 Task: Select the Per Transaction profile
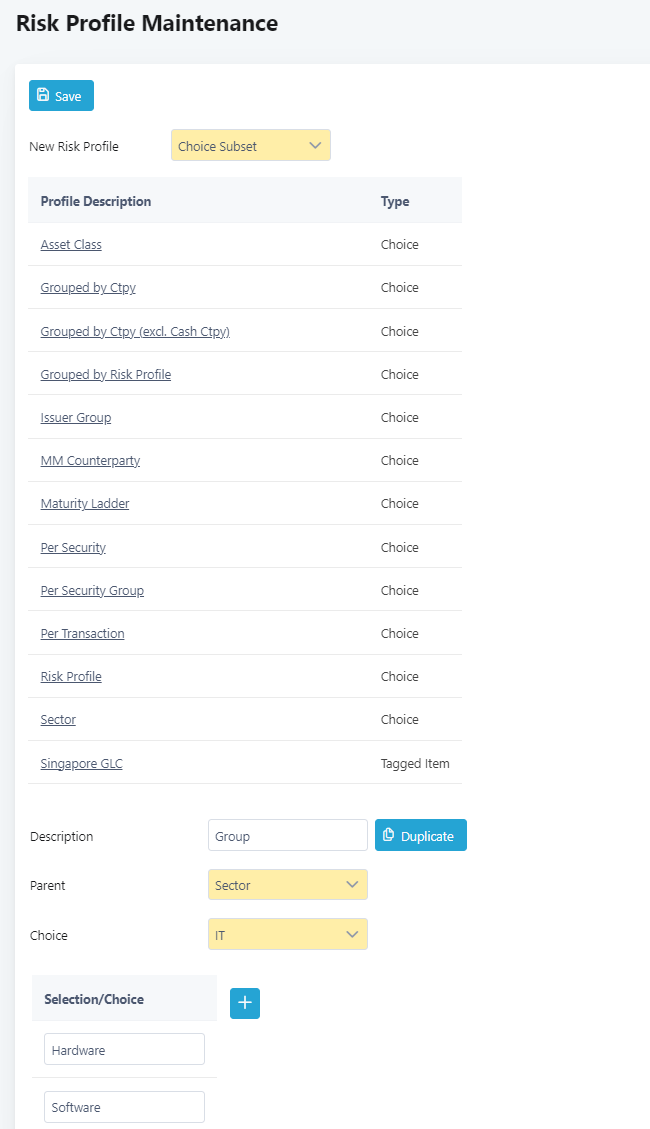(x=82, y=634)
